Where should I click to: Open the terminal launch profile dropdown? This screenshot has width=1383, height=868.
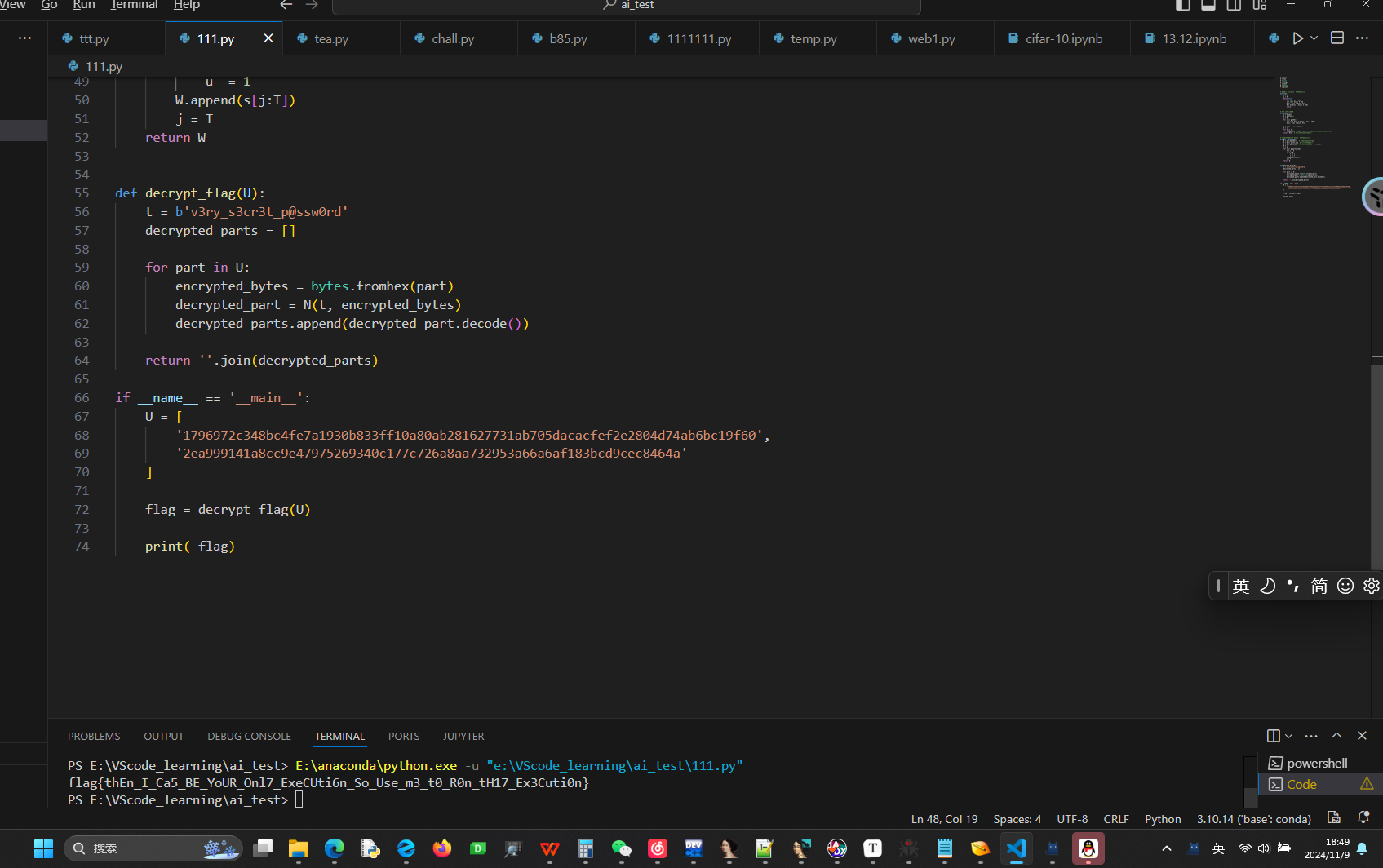click(x=1289, y=736)
